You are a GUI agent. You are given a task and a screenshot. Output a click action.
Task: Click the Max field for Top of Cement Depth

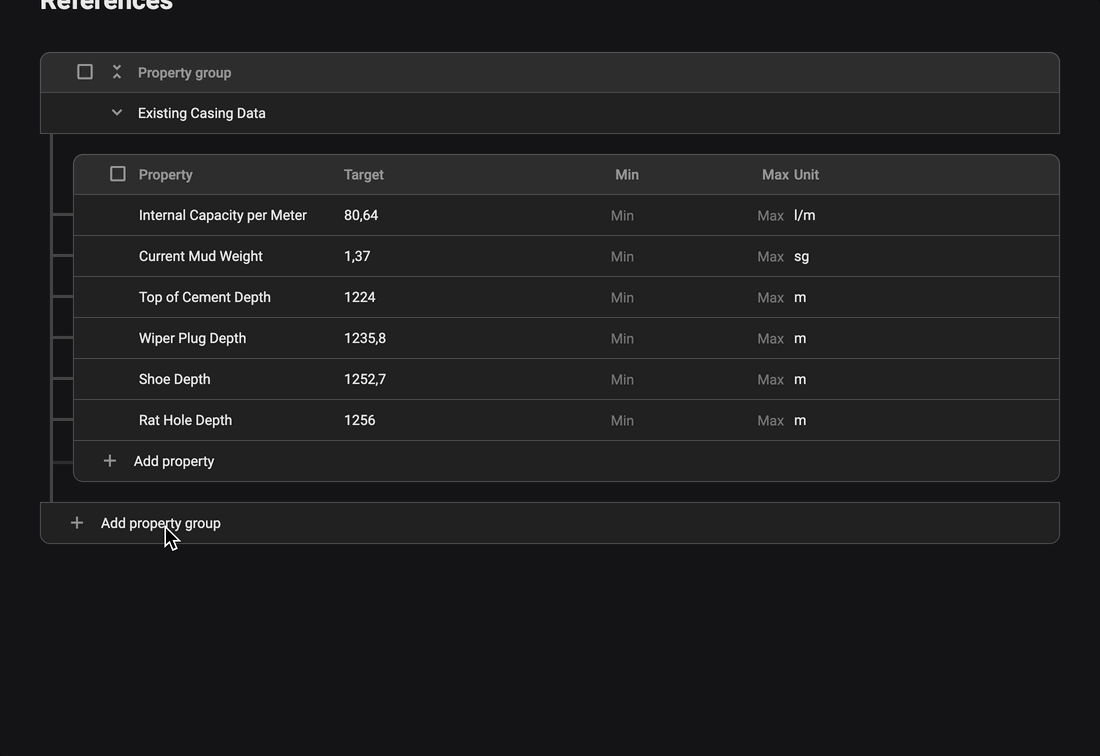770,297
